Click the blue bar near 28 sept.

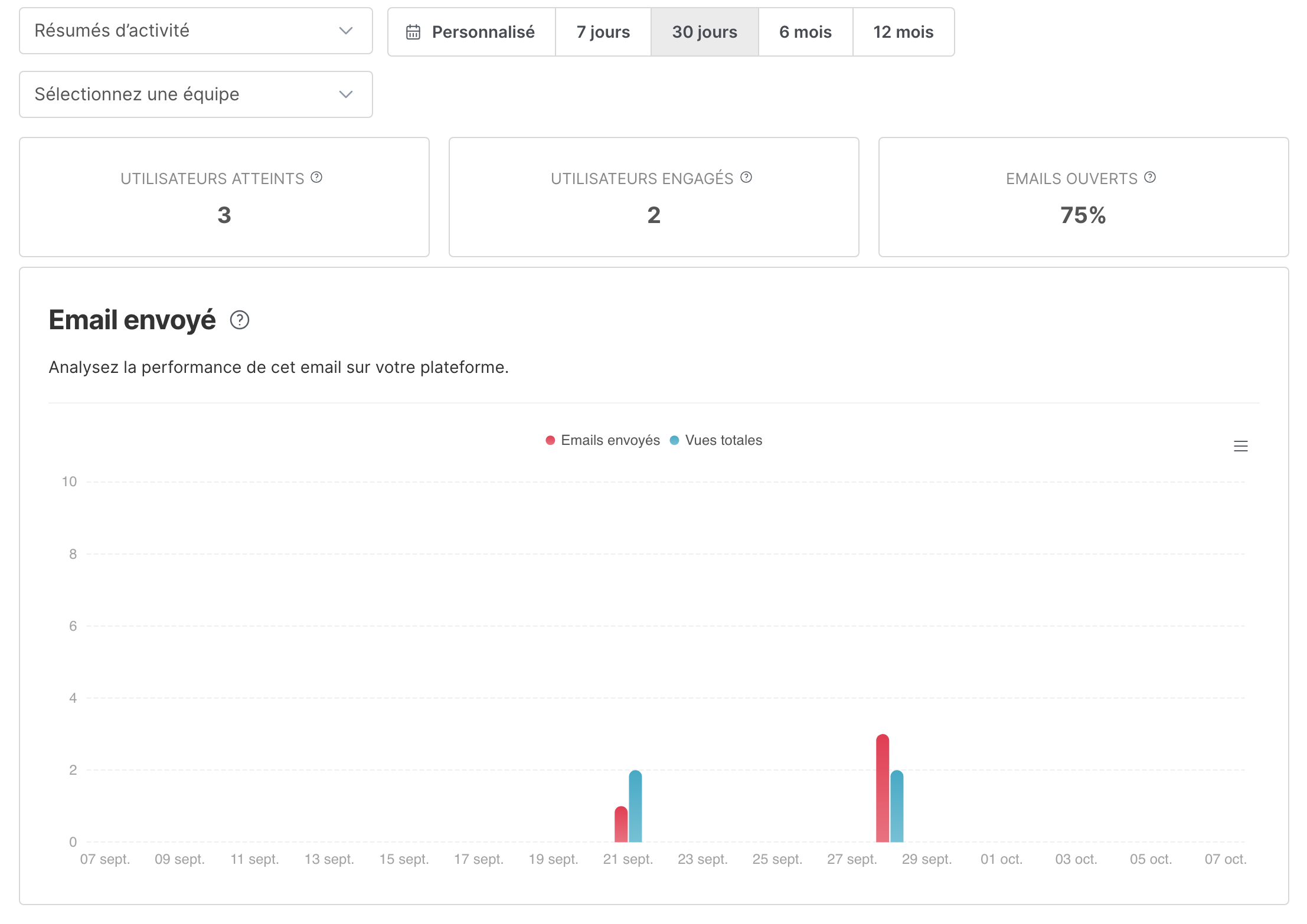[x=897, y=806]
